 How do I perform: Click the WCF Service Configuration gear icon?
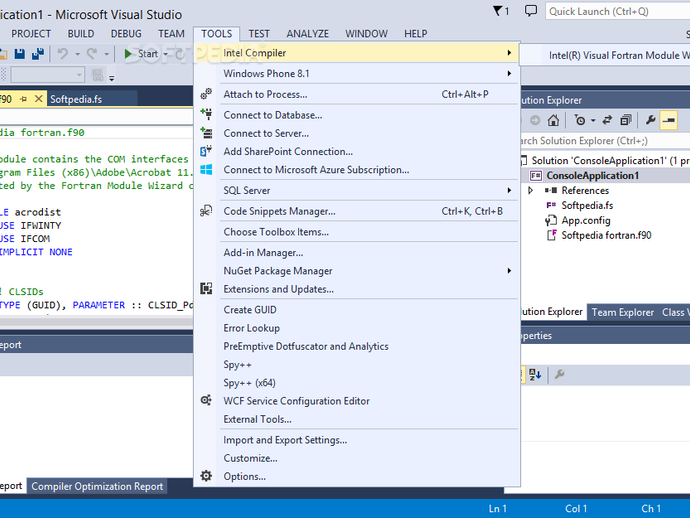(x=206, y=400)
